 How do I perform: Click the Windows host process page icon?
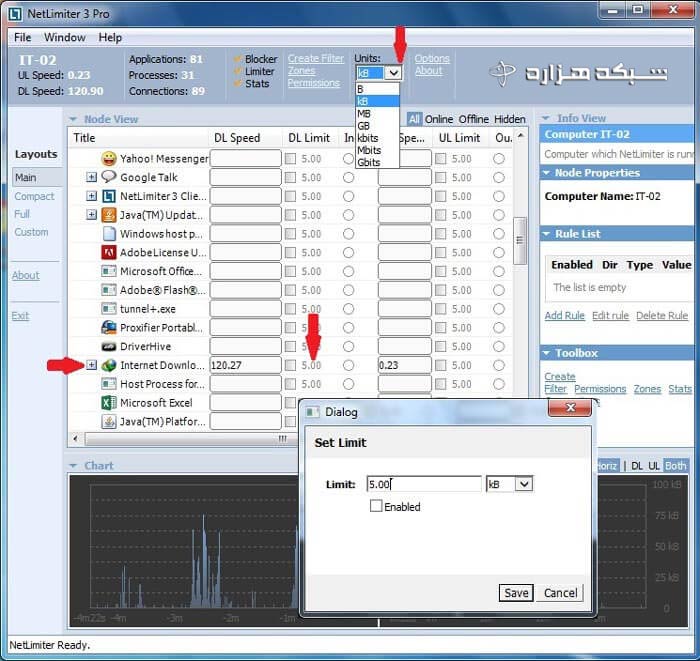click(108, 233)
